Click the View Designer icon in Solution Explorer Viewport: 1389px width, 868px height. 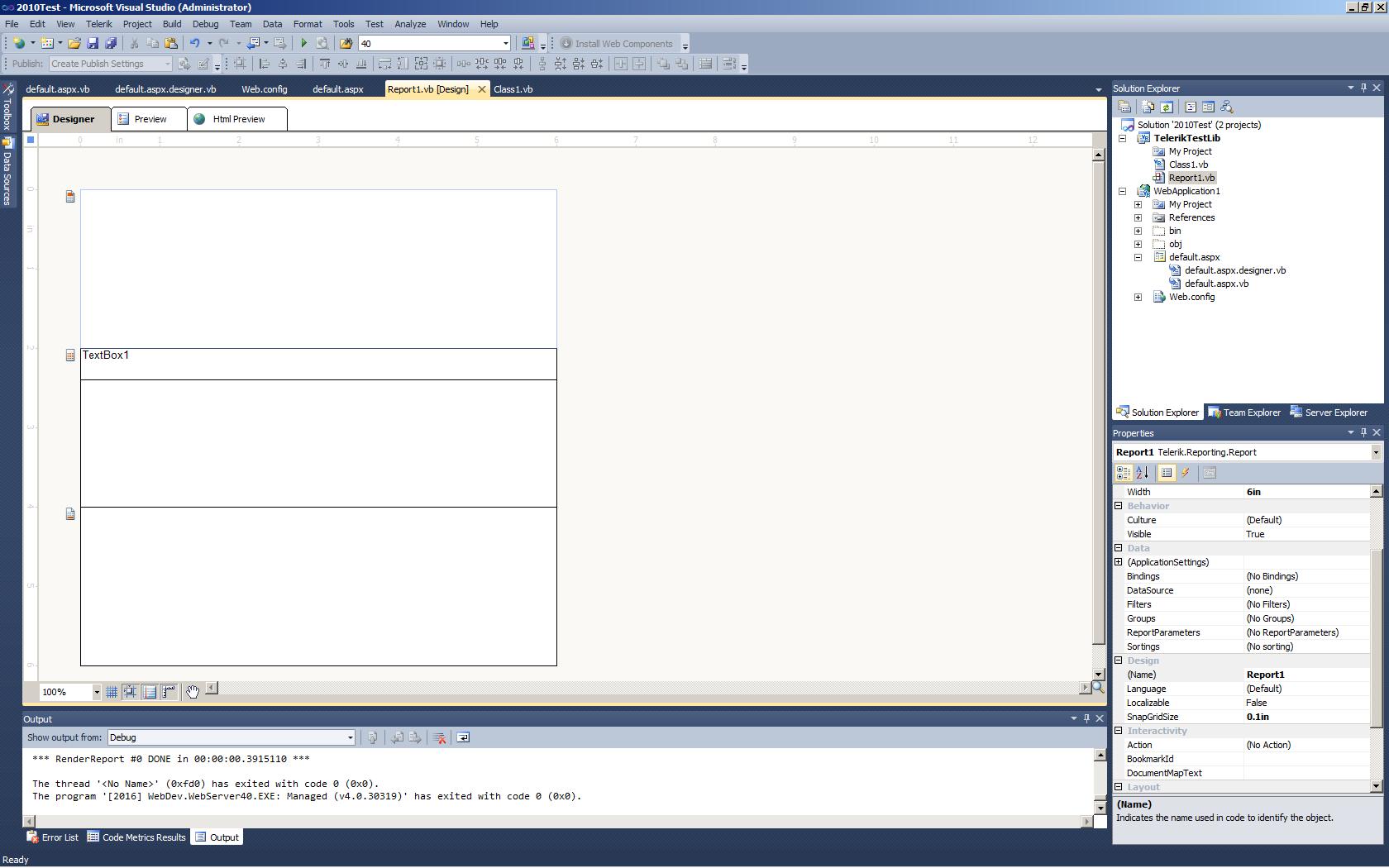(x=1209, y=107)
